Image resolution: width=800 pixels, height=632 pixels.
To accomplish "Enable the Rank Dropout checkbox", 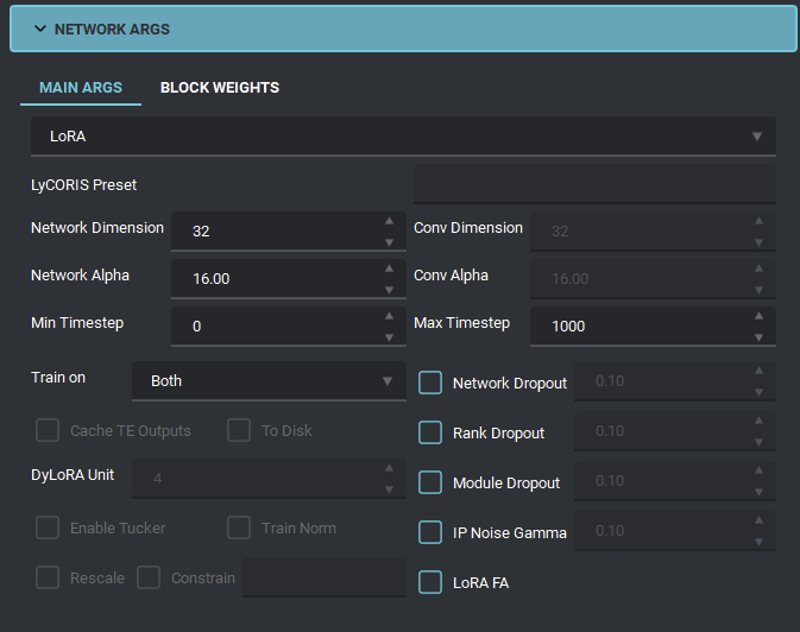I will [430, 433].
